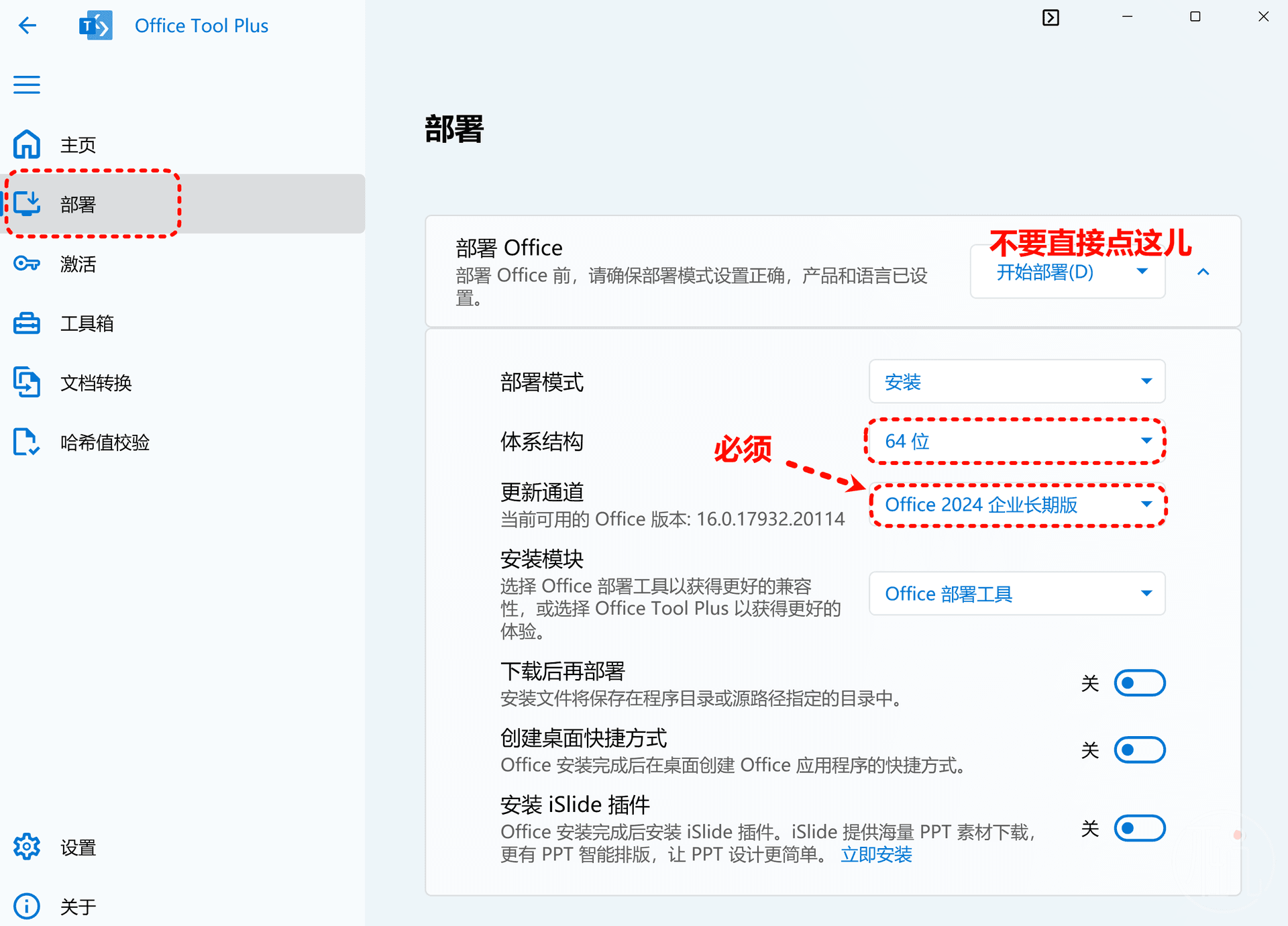Open the Office 2024 企业长期版 channel dropdown
The width and height of the screenshot is (1288, 926).
[x=1016, y=505]
